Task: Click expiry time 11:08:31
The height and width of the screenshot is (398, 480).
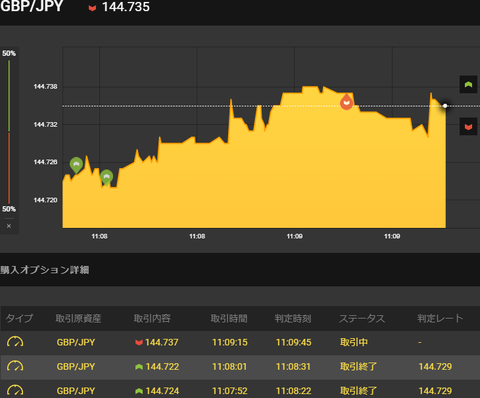Action: click(293, 367)
